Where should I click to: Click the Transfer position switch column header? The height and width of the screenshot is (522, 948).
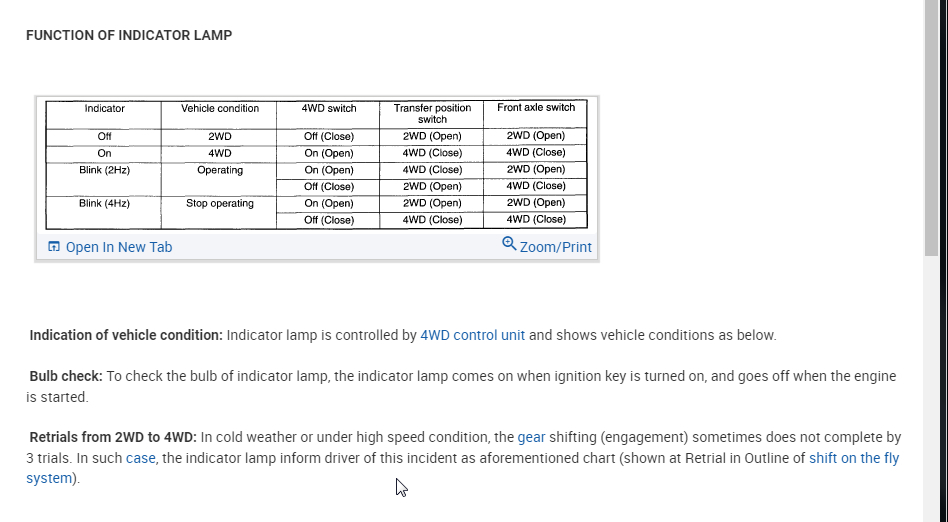pos(432,113)
